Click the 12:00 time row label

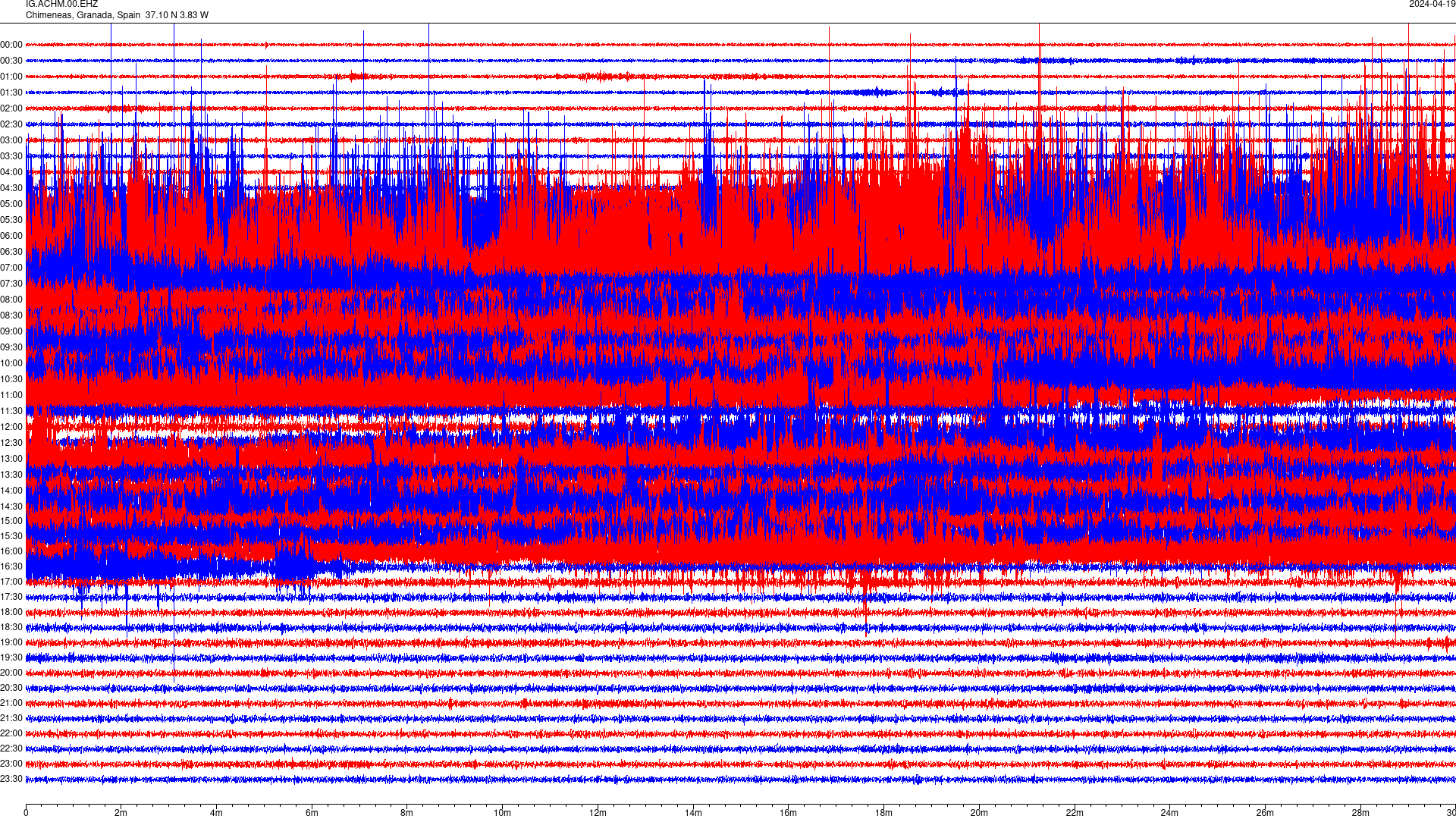[11, 427]
